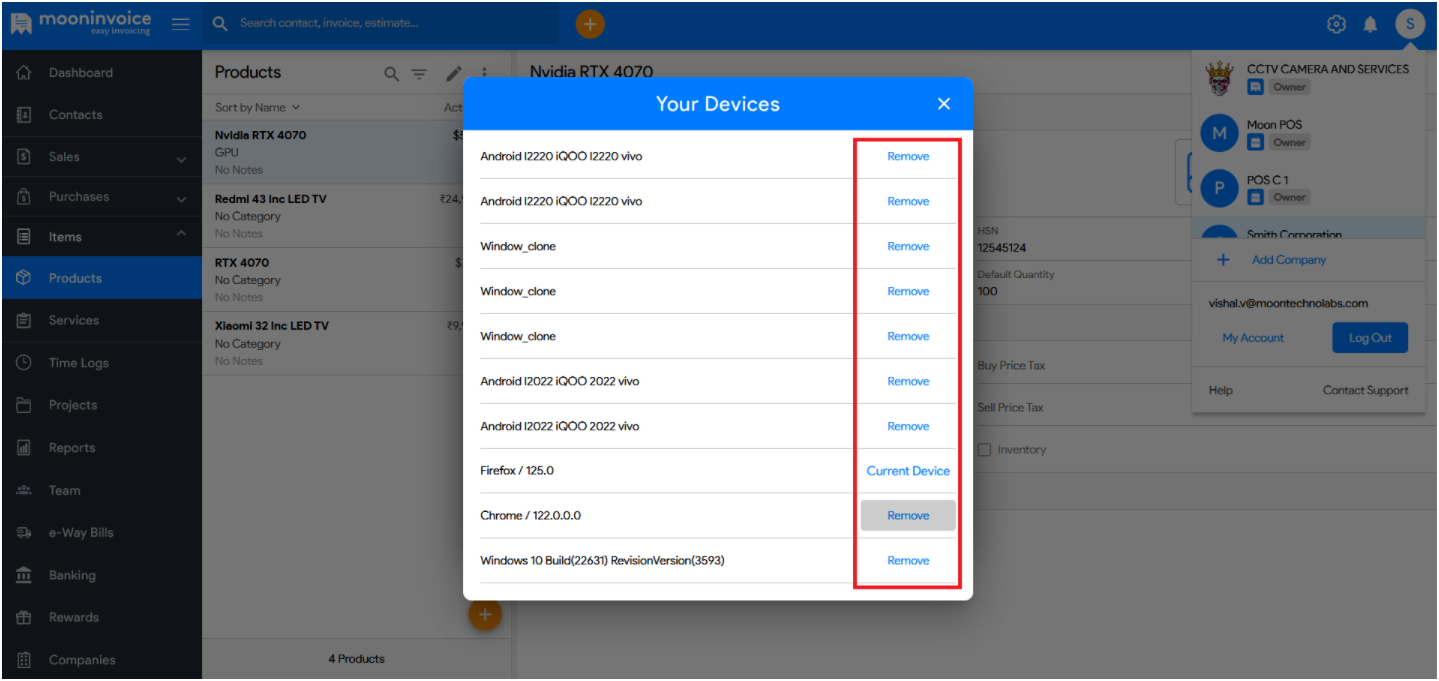Click the Sell Price Tax label
Screen dimensions: 1439x681
click(1010, 408)
